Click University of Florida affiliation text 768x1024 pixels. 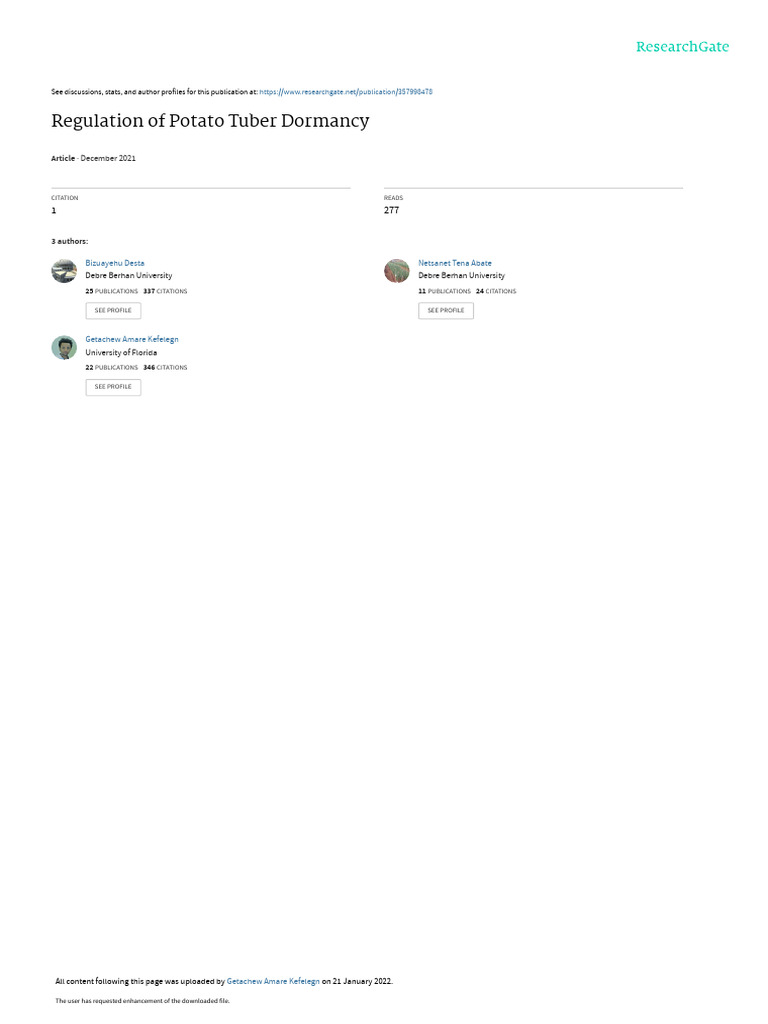pyautogui.click(x=121, y=353)
